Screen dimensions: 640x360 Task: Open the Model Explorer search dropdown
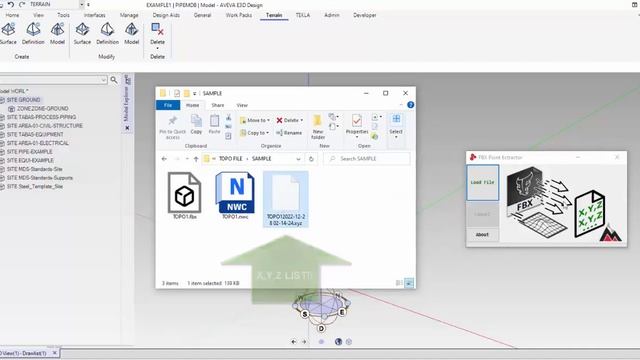[x=104, y=80]
